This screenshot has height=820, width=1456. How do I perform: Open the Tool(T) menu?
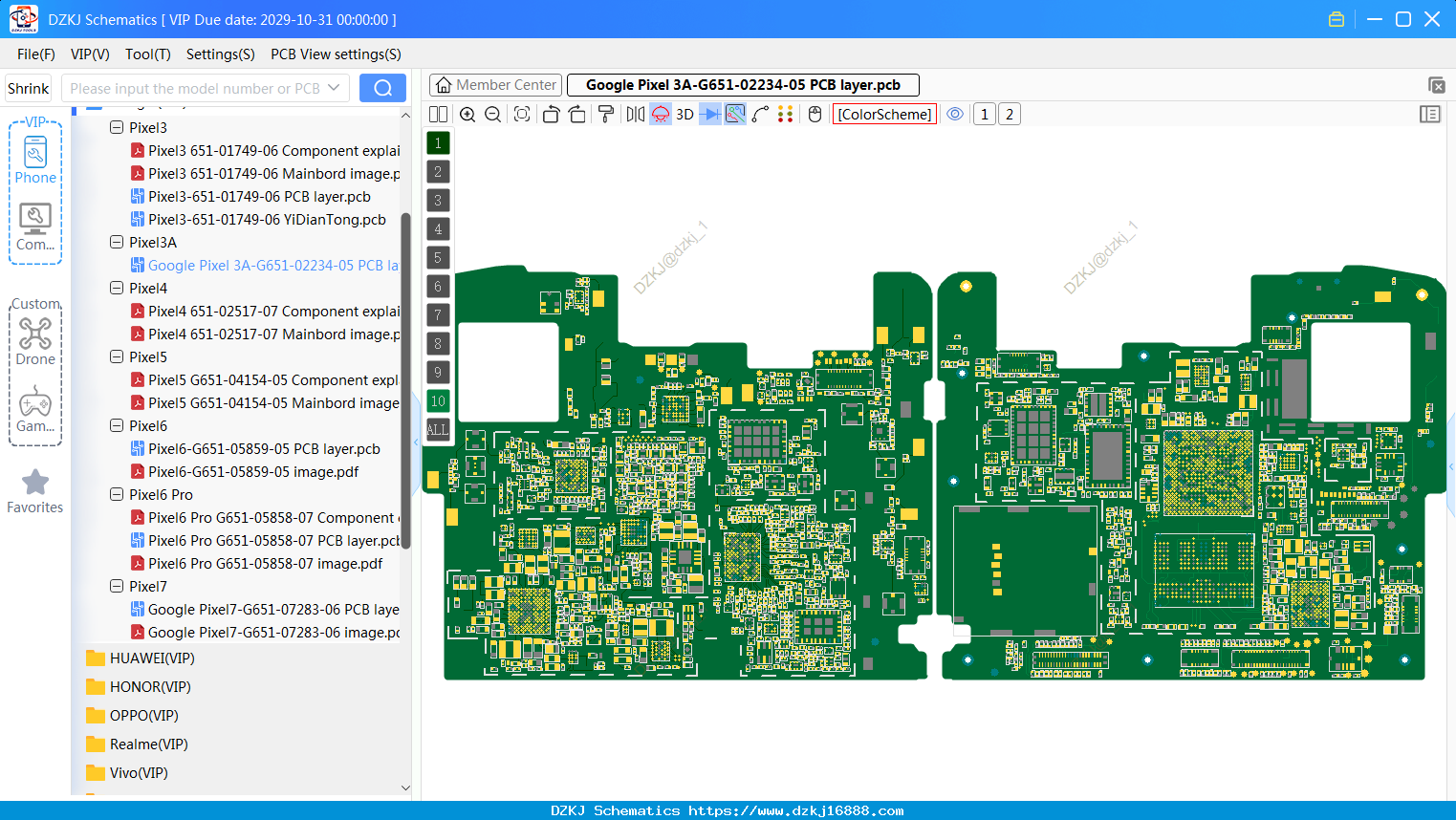tap(148, 54)
